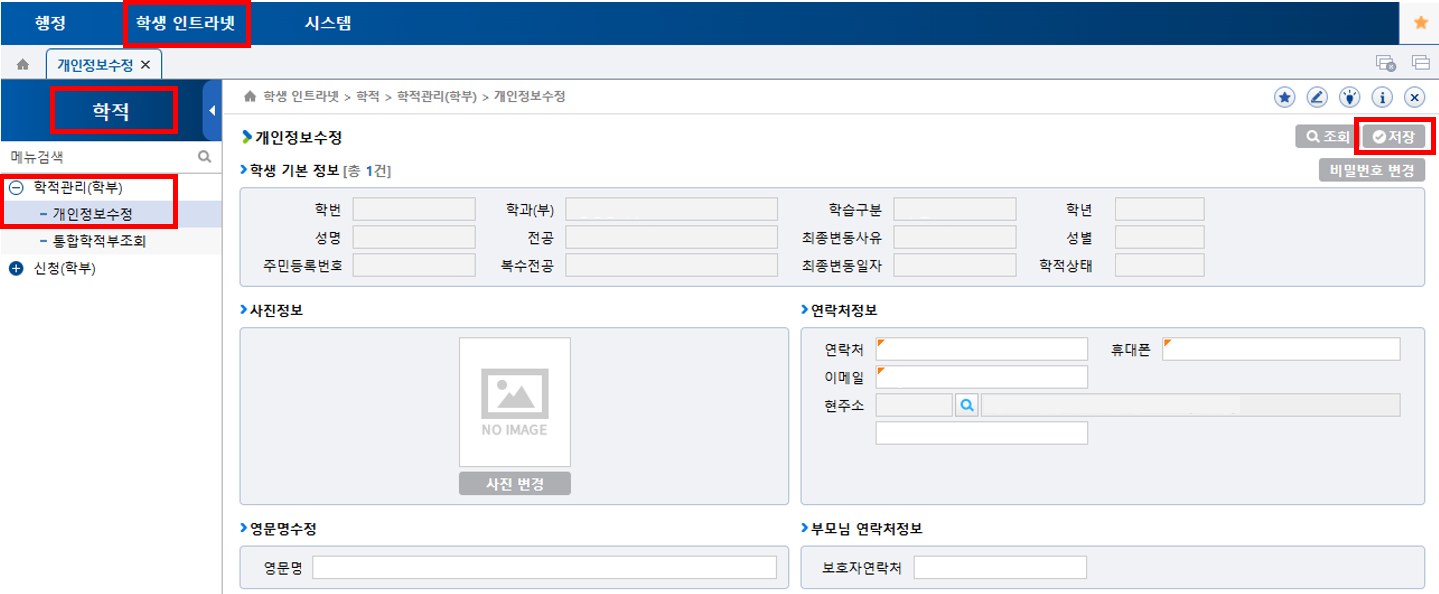The height and width of the screenshot is (594, 1439).
Task: Open the 시스템 top menu
Action: [x=328, y=22]
